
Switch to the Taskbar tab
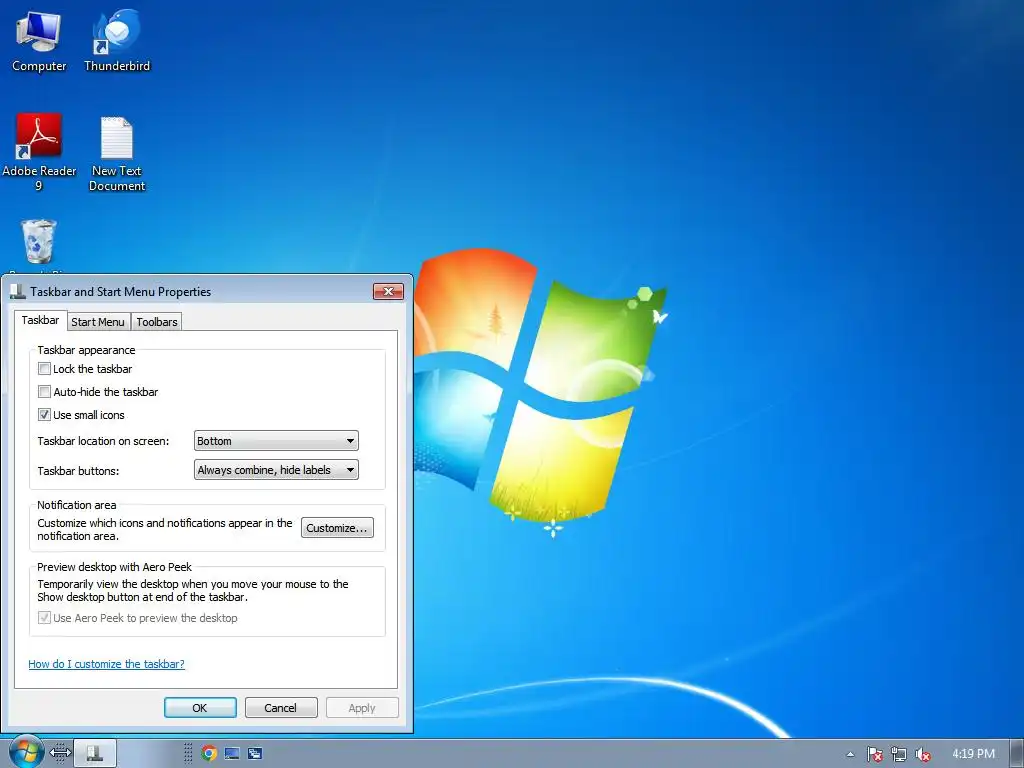[40, 320]
